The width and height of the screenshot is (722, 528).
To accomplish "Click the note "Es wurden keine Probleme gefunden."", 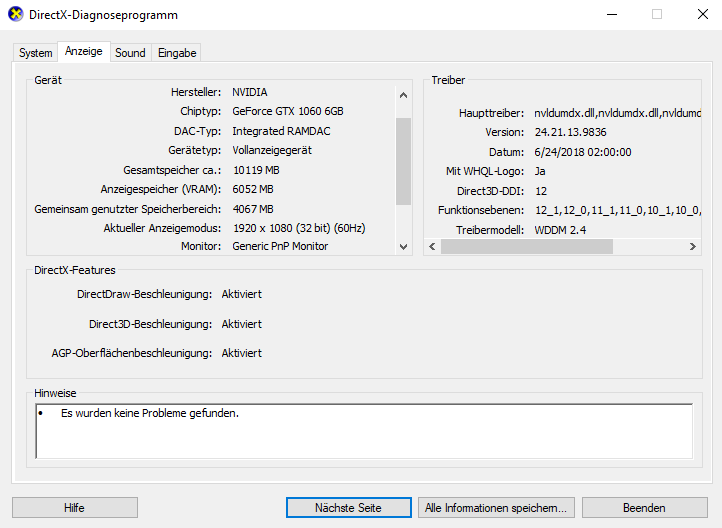I will point(150,413).
